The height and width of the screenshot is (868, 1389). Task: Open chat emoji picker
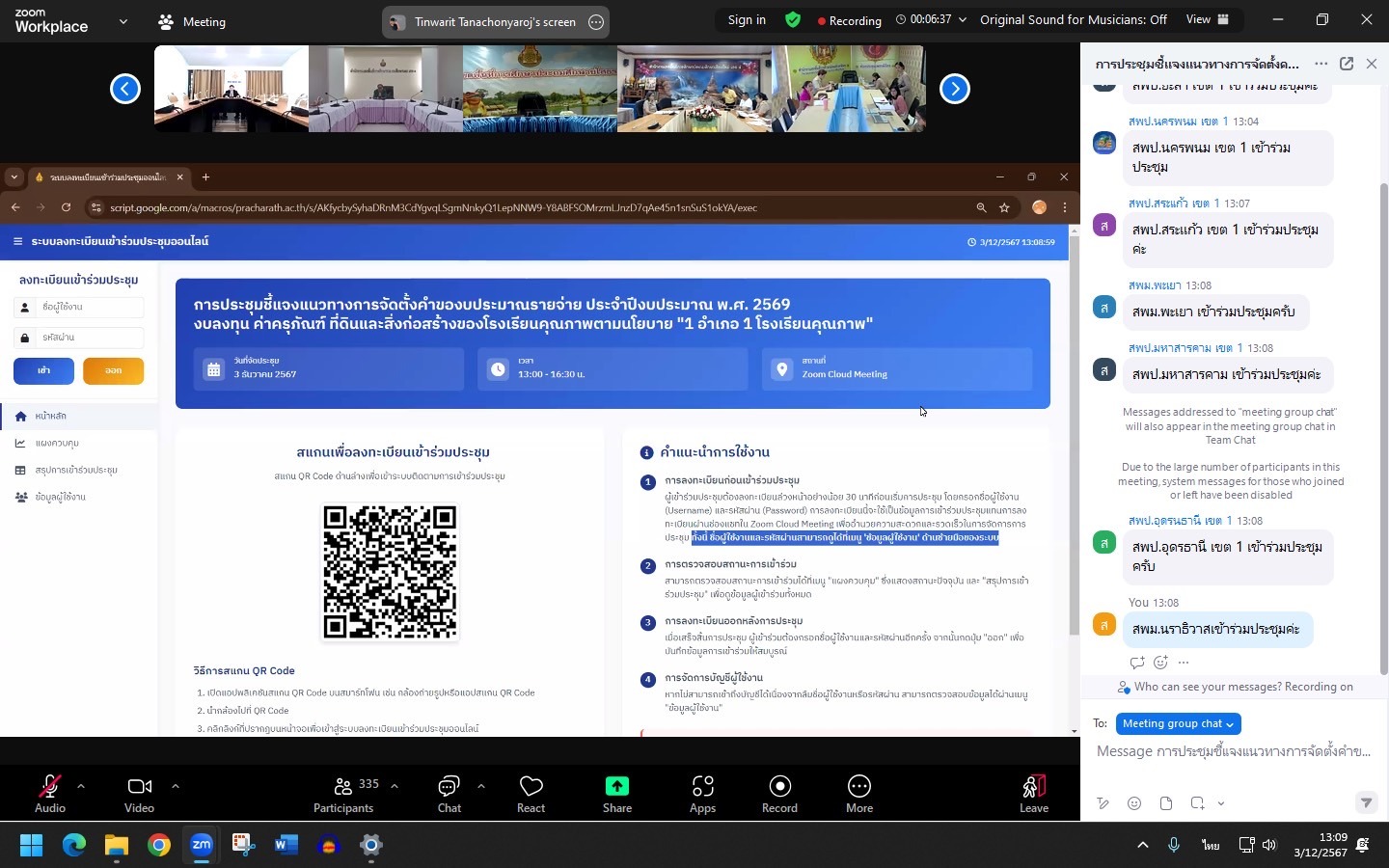[1134, 803]
